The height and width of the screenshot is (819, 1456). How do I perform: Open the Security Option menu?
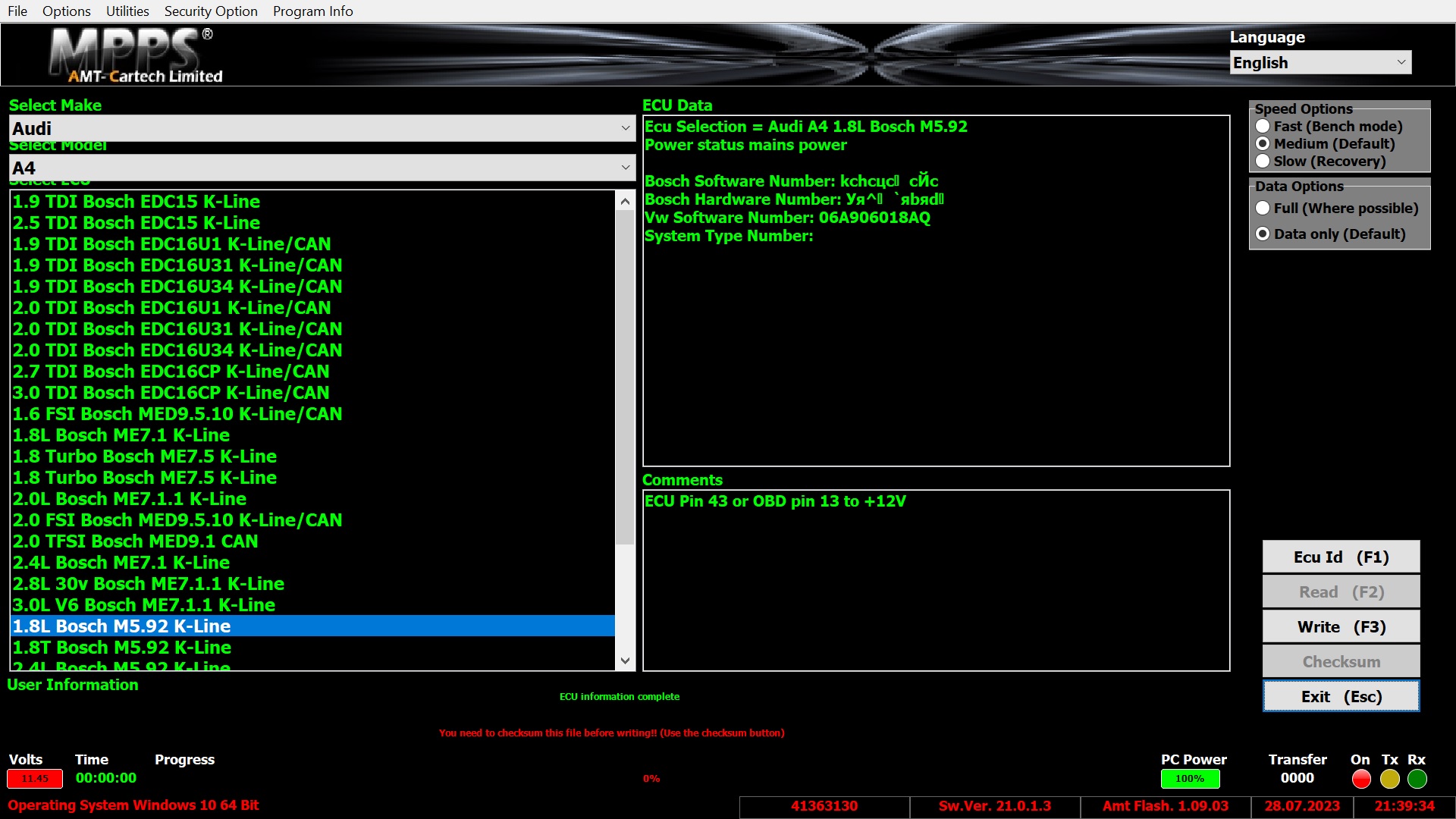tap(211, 11)
